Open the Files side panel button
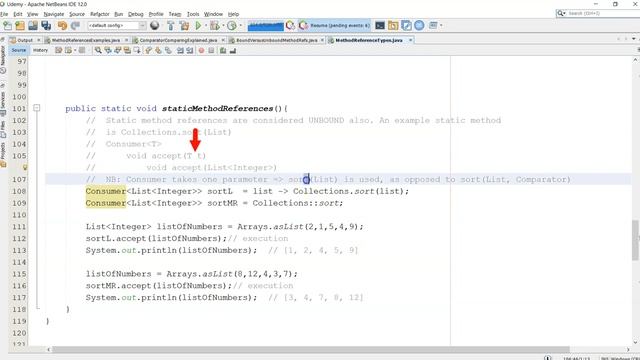 [x=3, y=129]
